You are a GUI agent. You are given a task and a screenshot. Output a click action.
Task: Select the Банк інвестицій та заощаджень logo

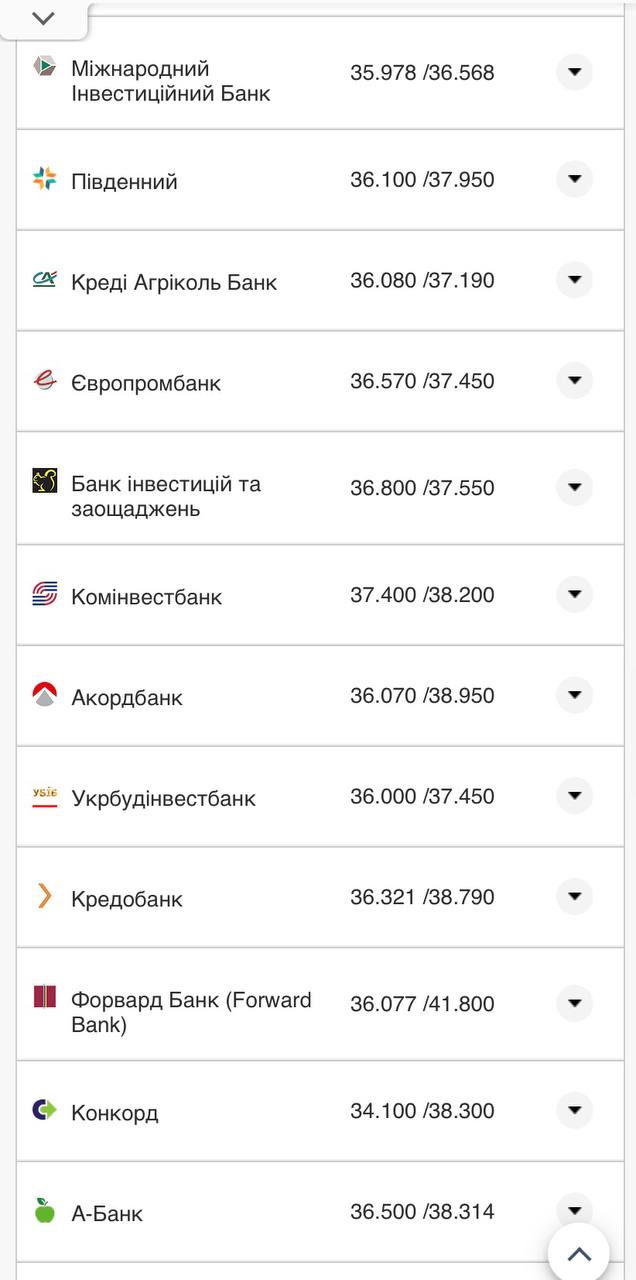pos(44,482)
